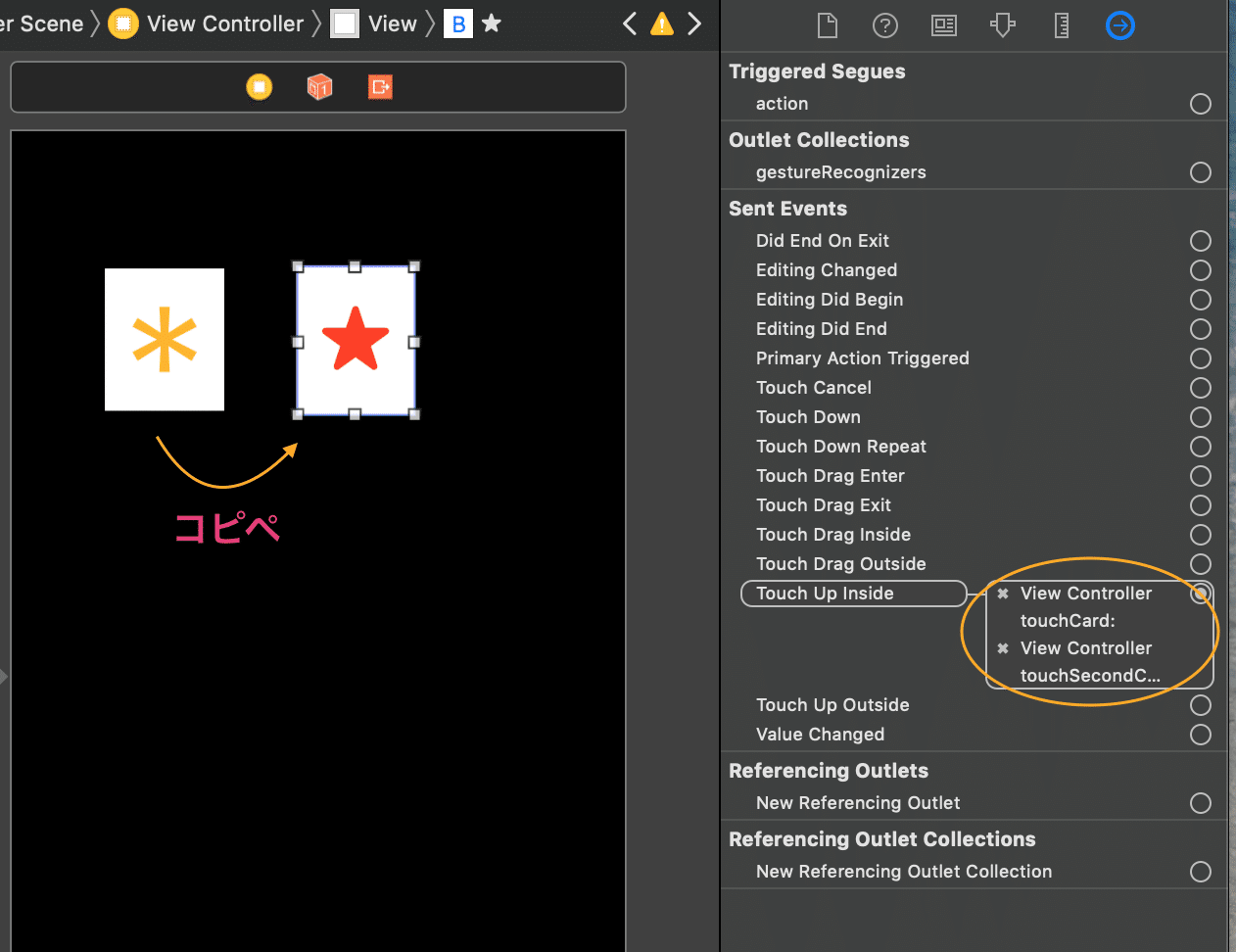Click the orange Exit icon in scene dock

pos(380,87)
